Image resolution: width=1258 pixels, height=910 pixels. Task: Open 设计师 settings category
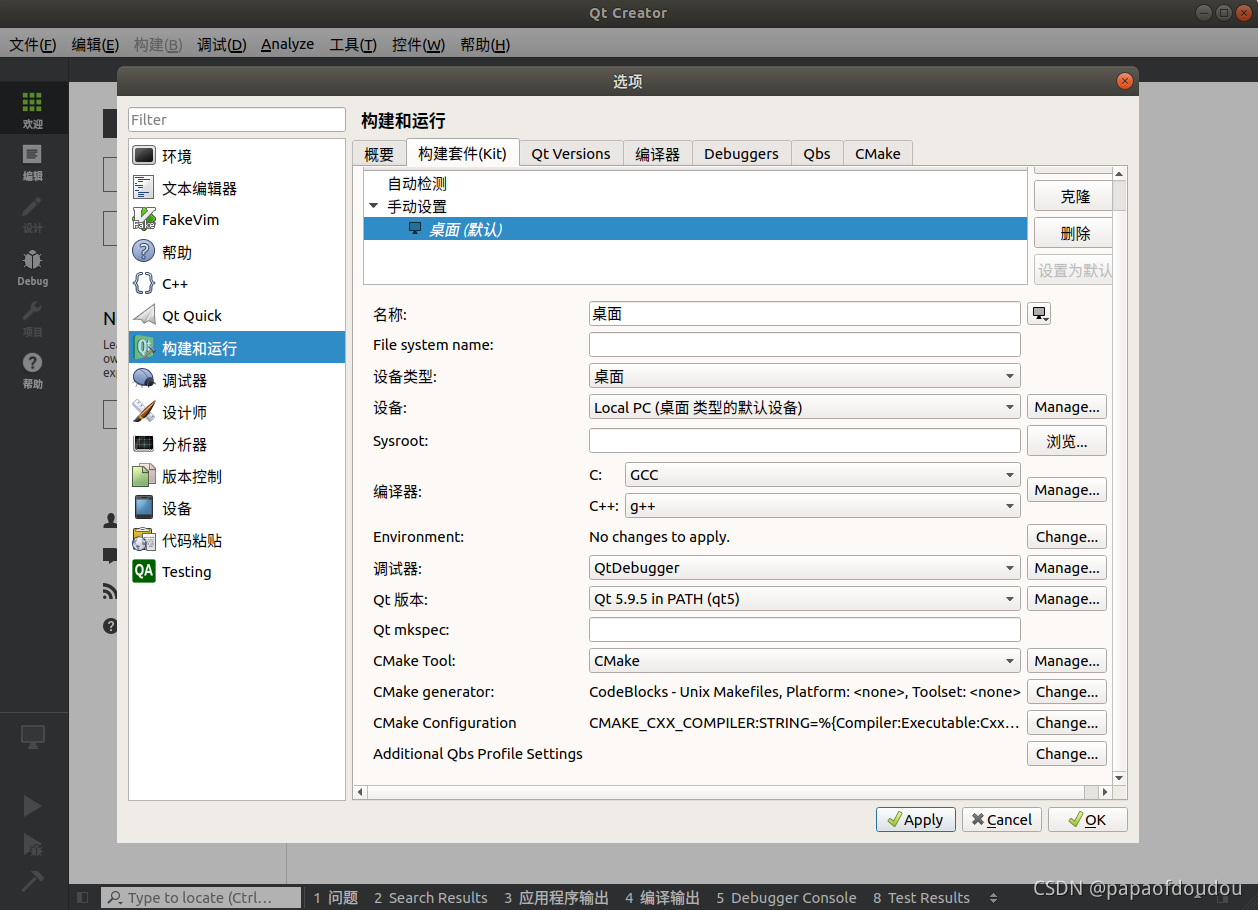point(237,412)
